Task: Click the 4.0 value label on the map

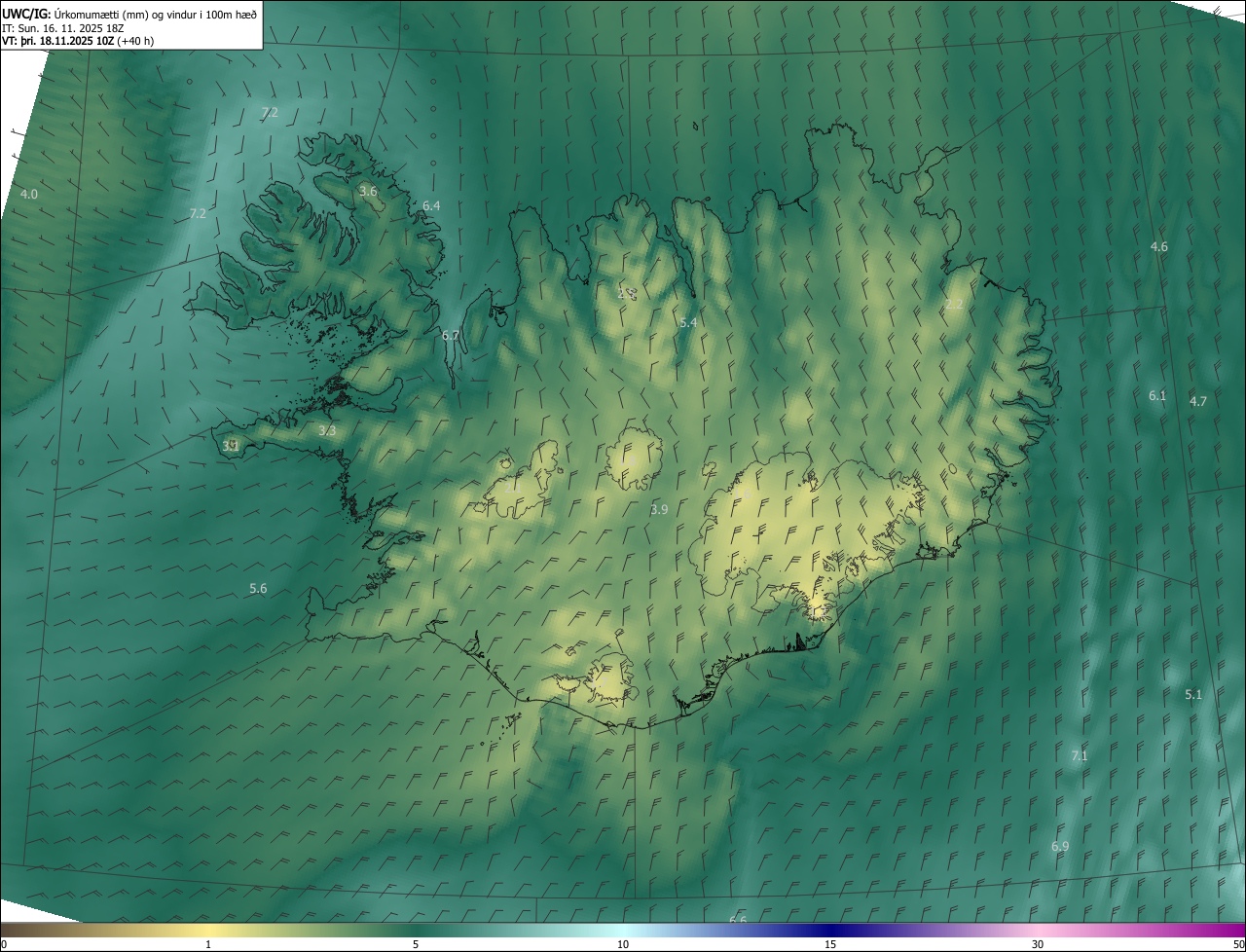Action: pyautogui.click(x=29, y=195)
